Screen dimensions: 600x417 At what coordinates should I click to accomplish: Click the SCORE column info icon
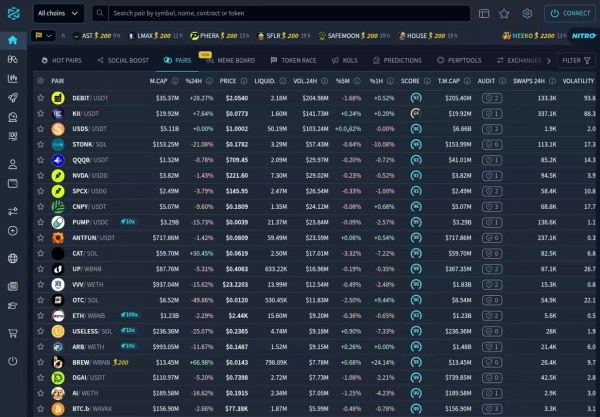(427, 81)
